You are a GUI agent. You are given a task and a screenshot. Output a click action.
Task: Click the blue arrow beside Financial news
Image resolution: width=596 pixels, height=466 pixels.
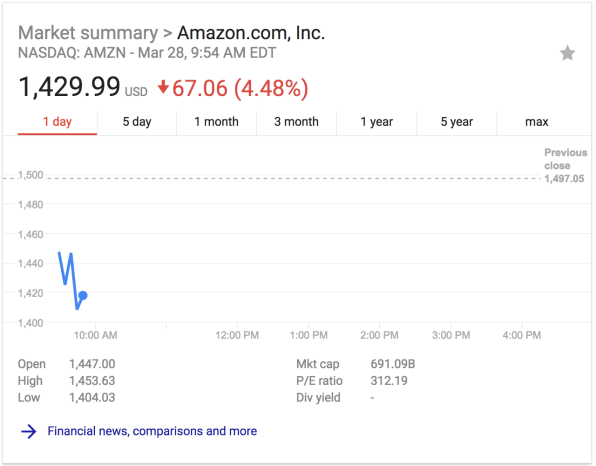(x=29, y=431)
